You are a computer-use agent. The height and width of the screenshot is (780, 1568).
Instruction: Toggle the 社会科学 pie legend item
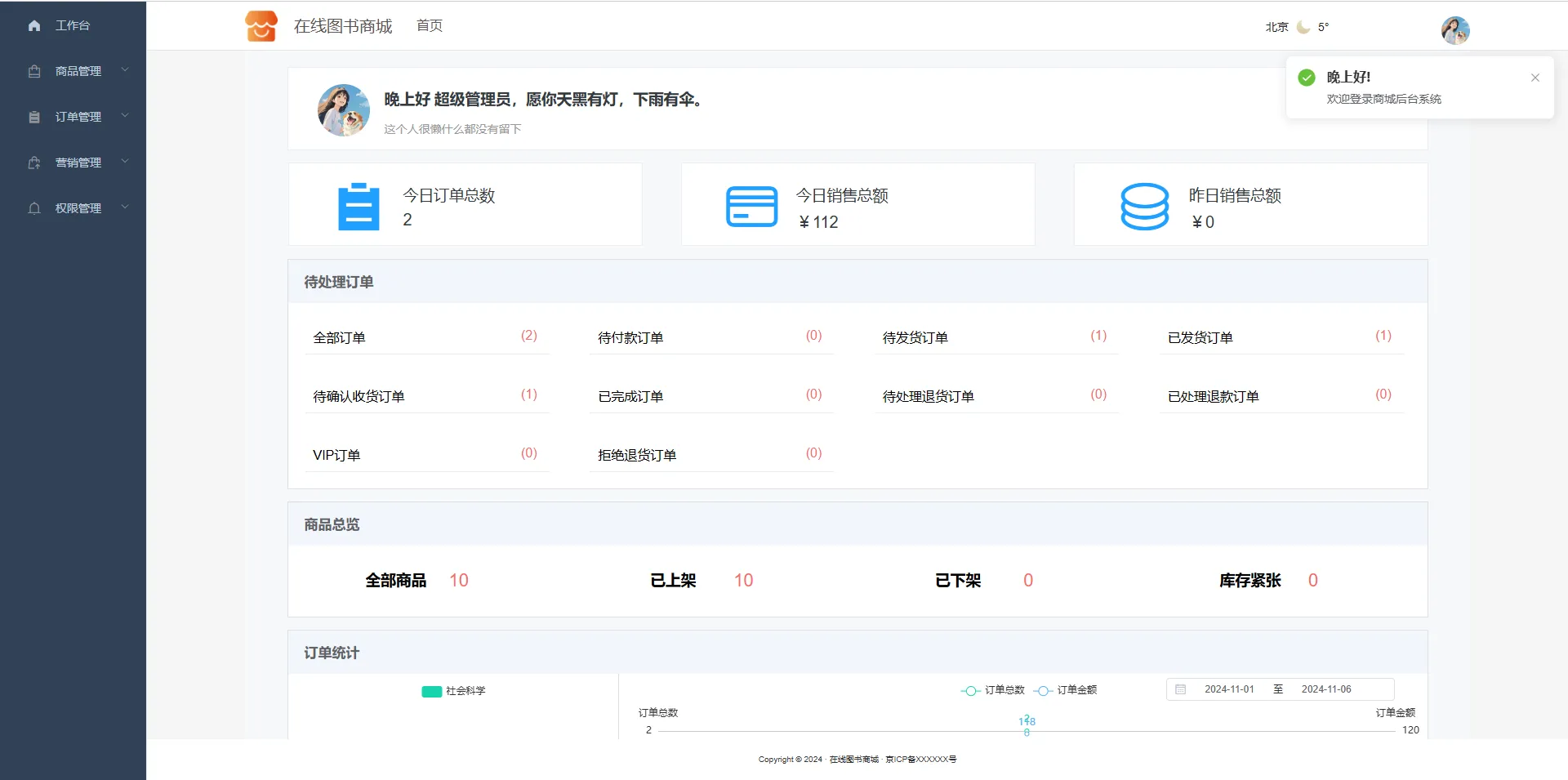coord(453,691)
